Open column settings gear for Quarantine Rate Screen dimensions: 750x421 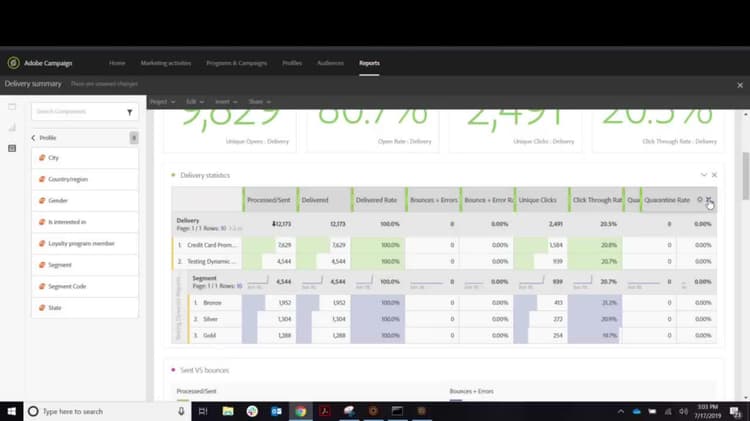pos(700,199)
